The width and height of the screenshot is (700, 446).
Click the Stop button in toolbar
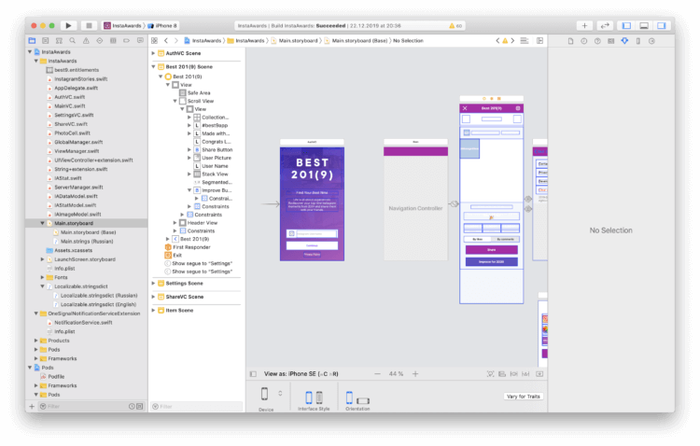click(89, 25)
